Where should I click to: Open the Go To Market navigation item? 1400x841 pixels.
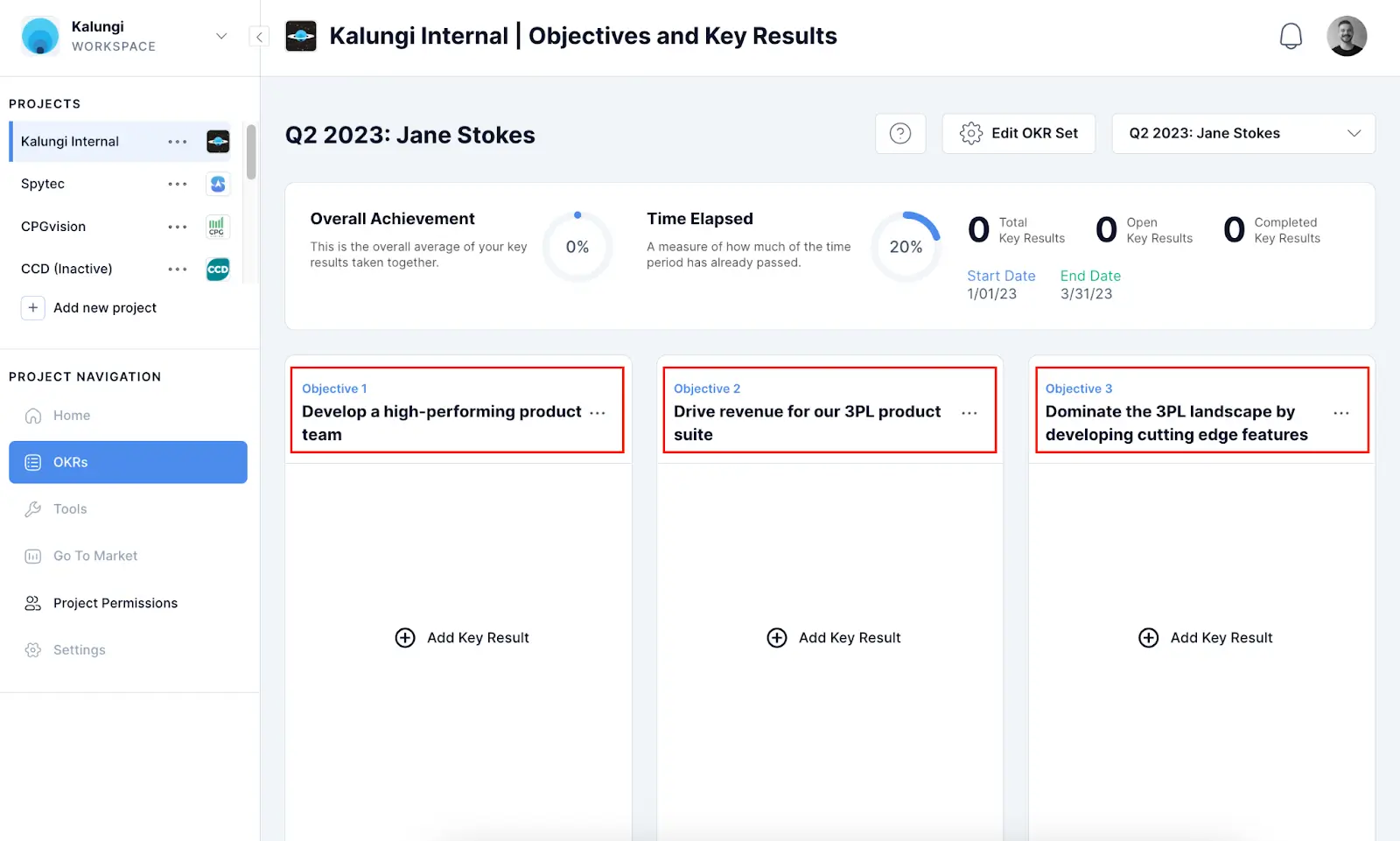click(95, 556)
